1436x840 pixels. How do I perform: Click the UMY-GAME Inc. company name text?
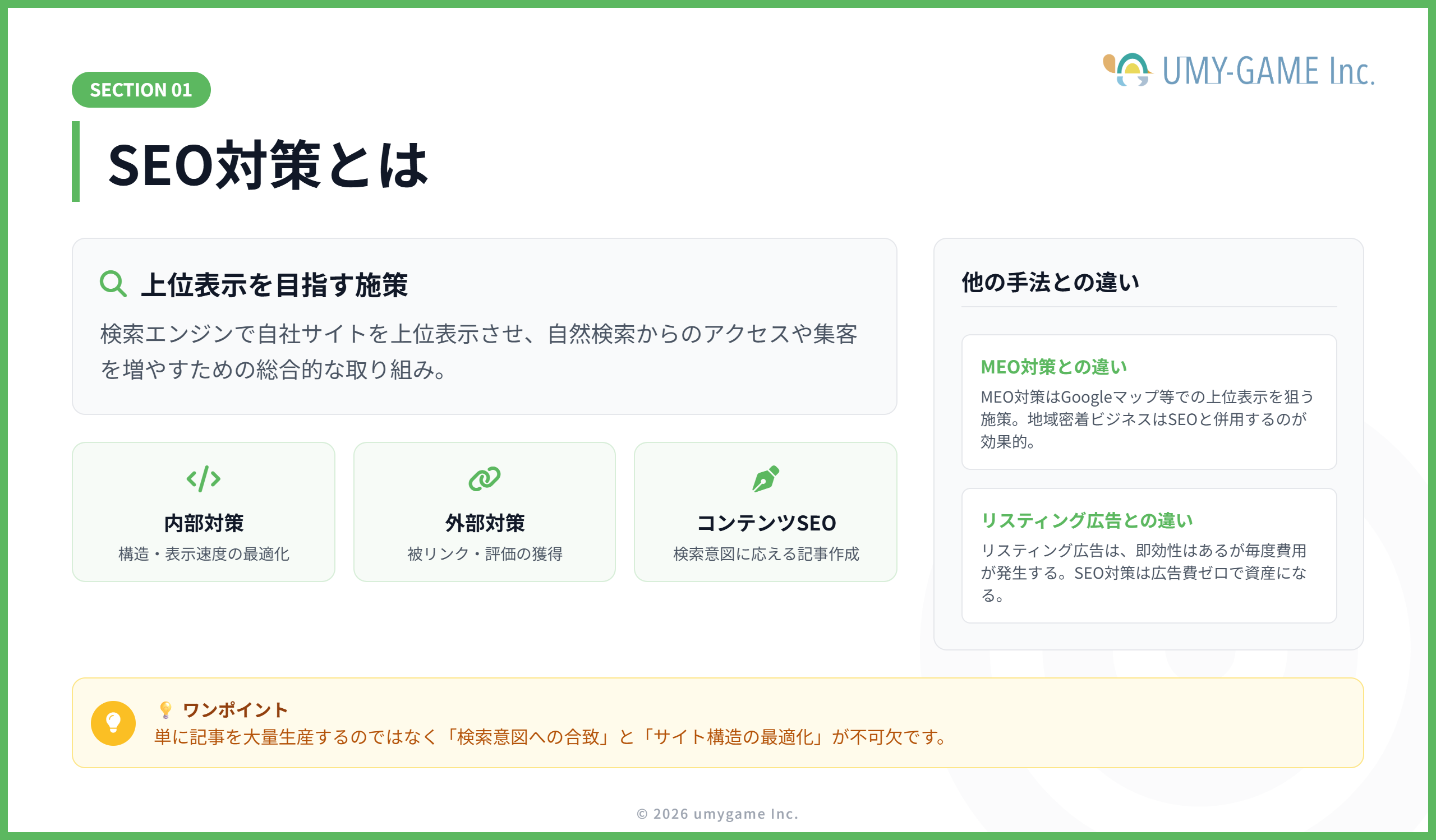1268,71
